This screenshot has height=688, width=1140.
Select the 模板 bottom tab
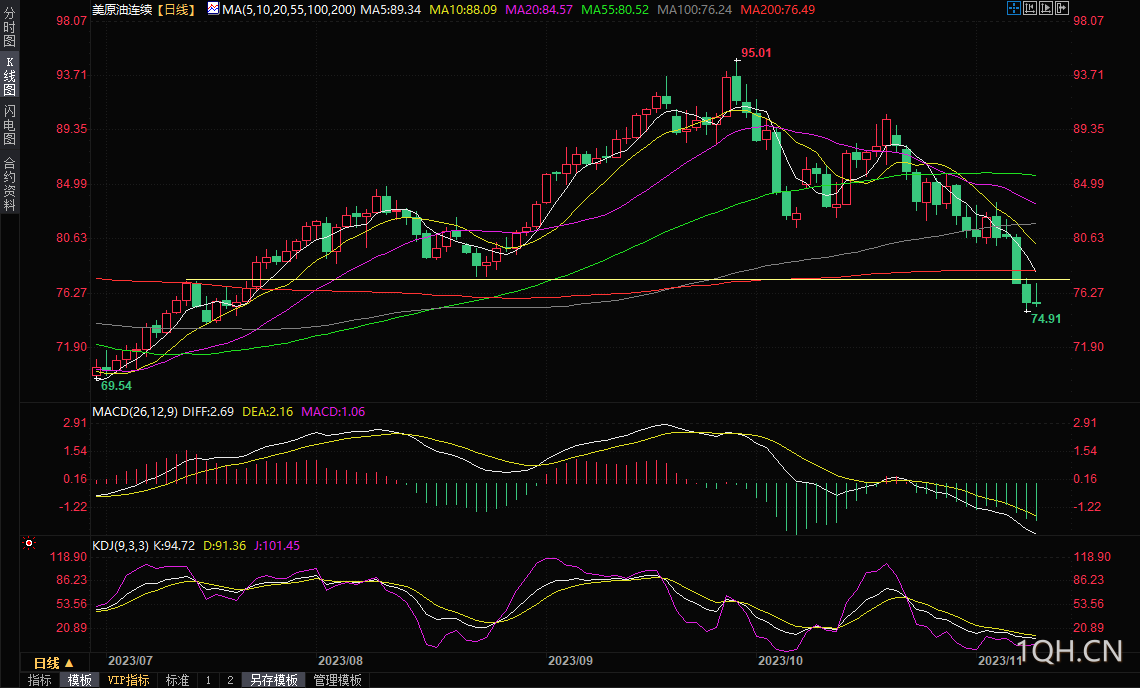coord(80,680)
